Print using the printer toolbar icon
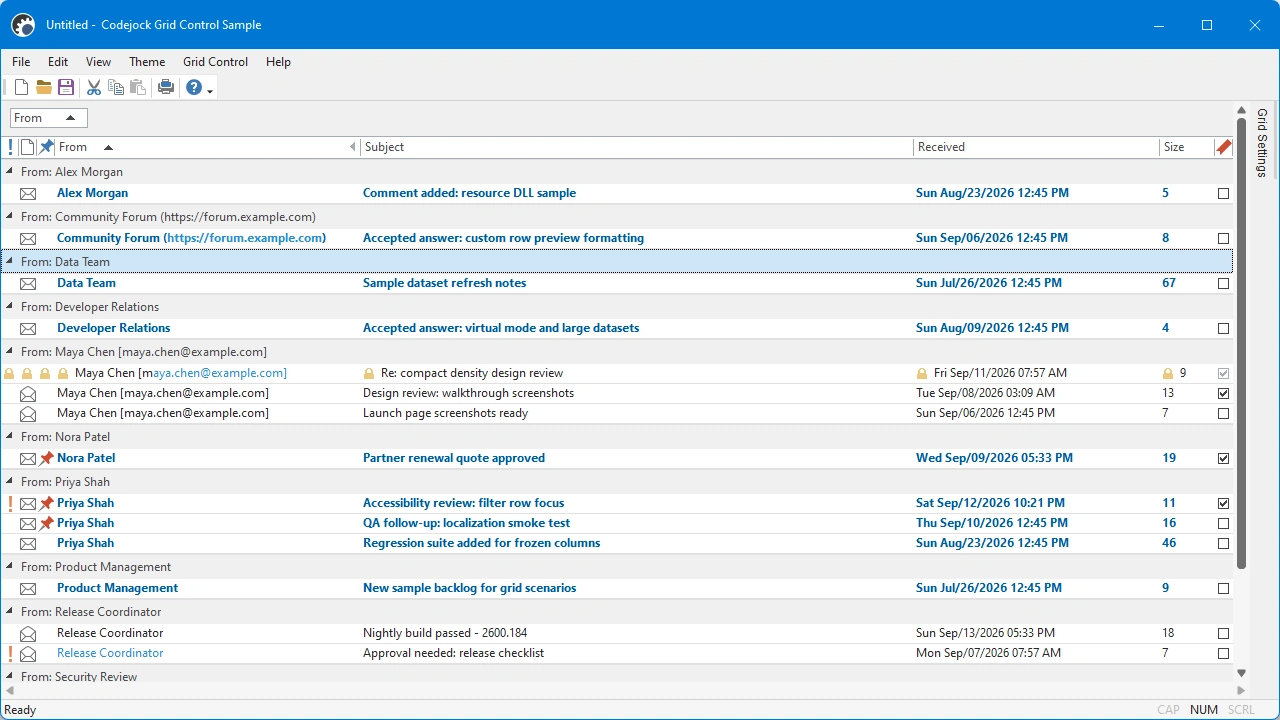The width and height of the screenshot is (1280, 720). point(166,88)
